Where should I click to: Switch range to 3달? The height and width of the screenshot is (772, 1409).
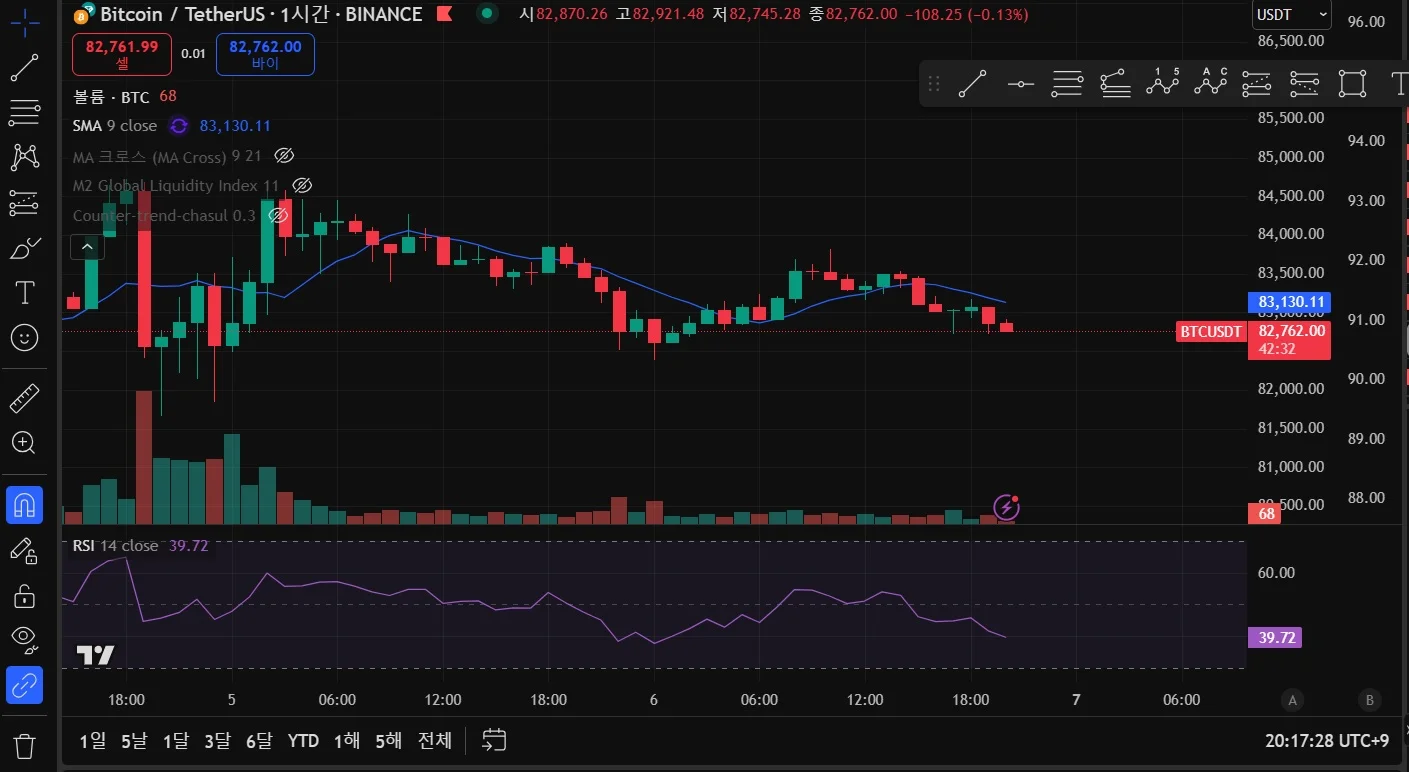pos(217,741)
